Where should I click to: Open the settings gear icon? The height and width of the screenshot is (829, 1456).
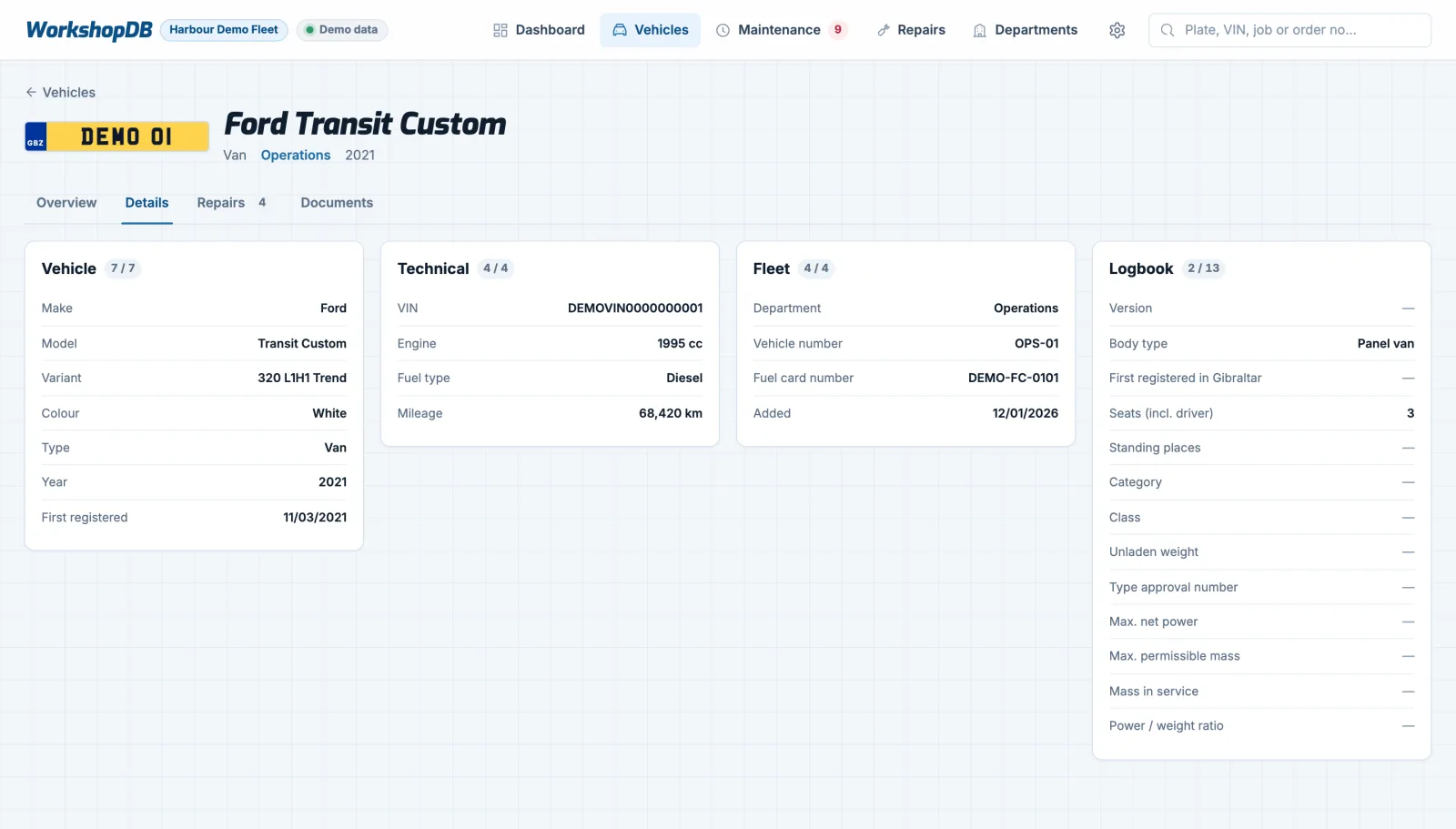(1117, 30)
